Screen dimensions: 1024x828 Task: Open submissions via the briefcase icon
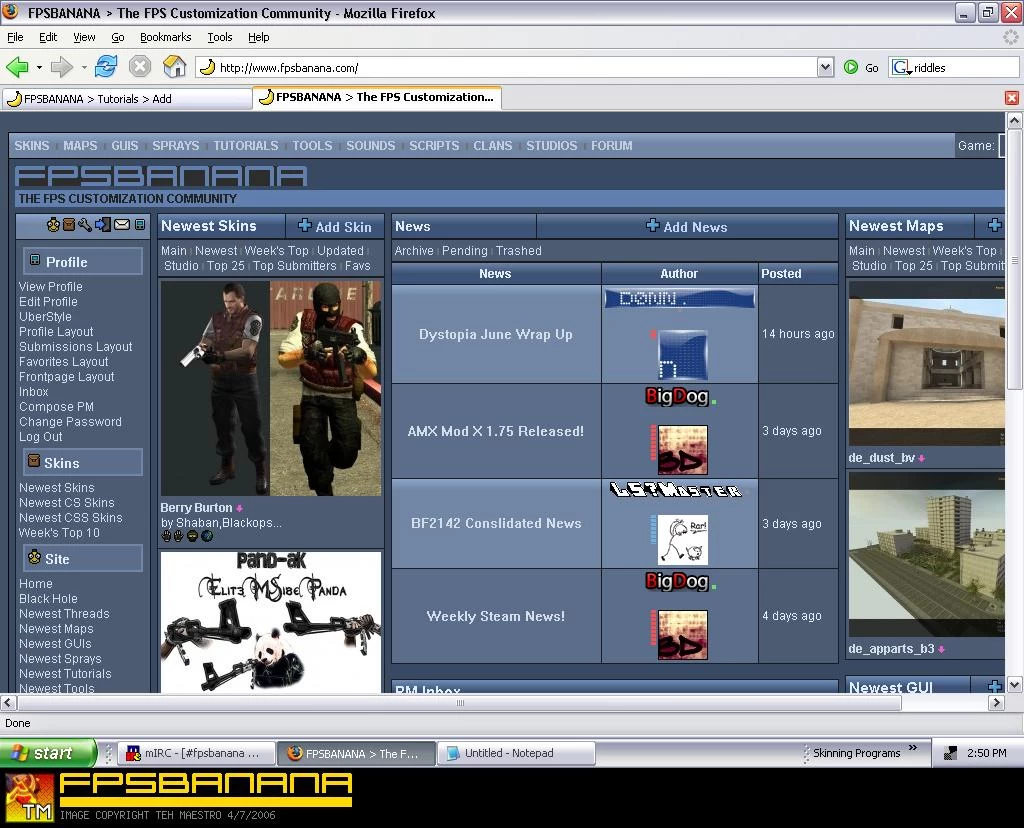68,225
